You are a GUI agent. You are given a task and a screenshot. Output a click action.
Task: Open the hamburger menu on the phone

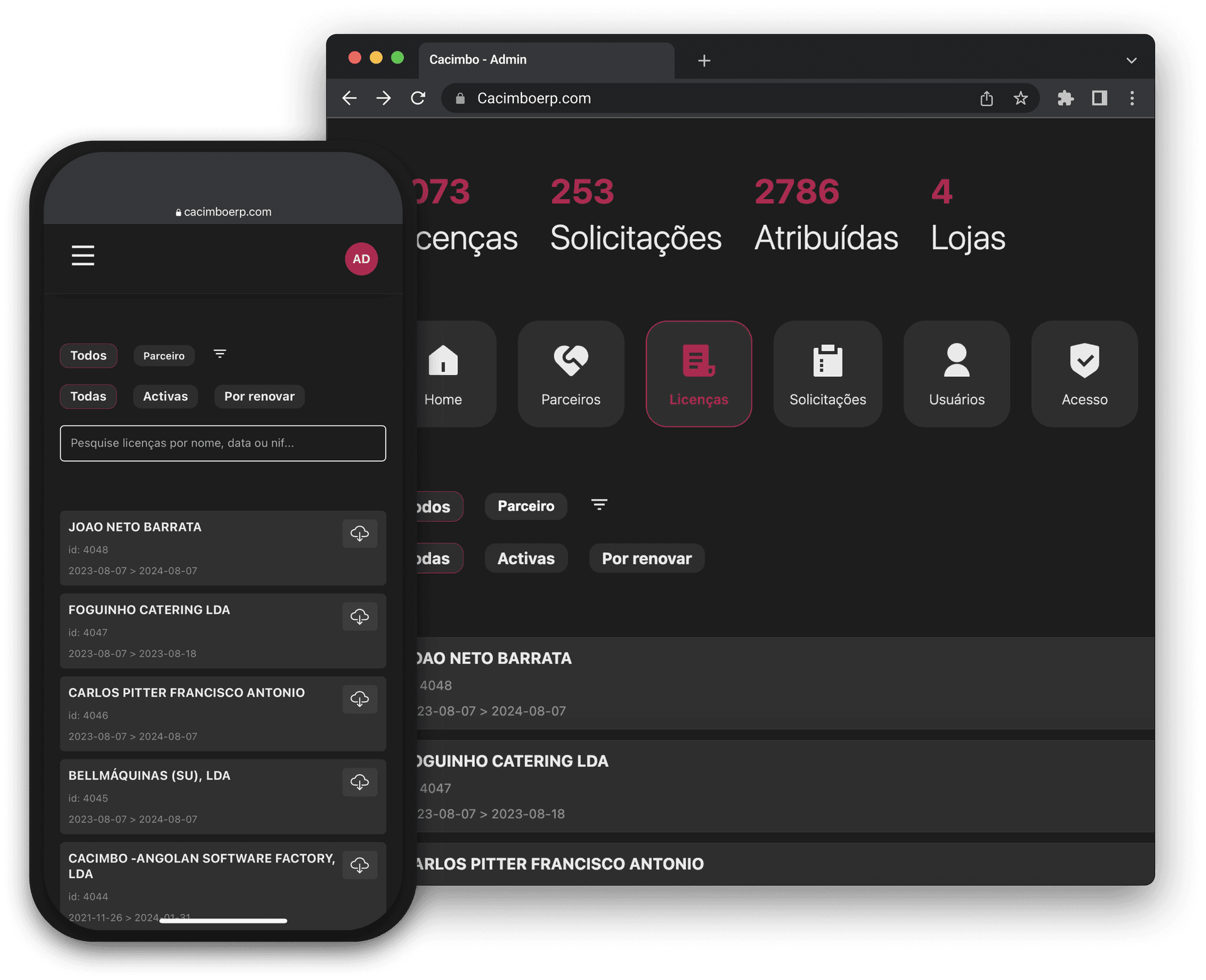pos(83,256)
